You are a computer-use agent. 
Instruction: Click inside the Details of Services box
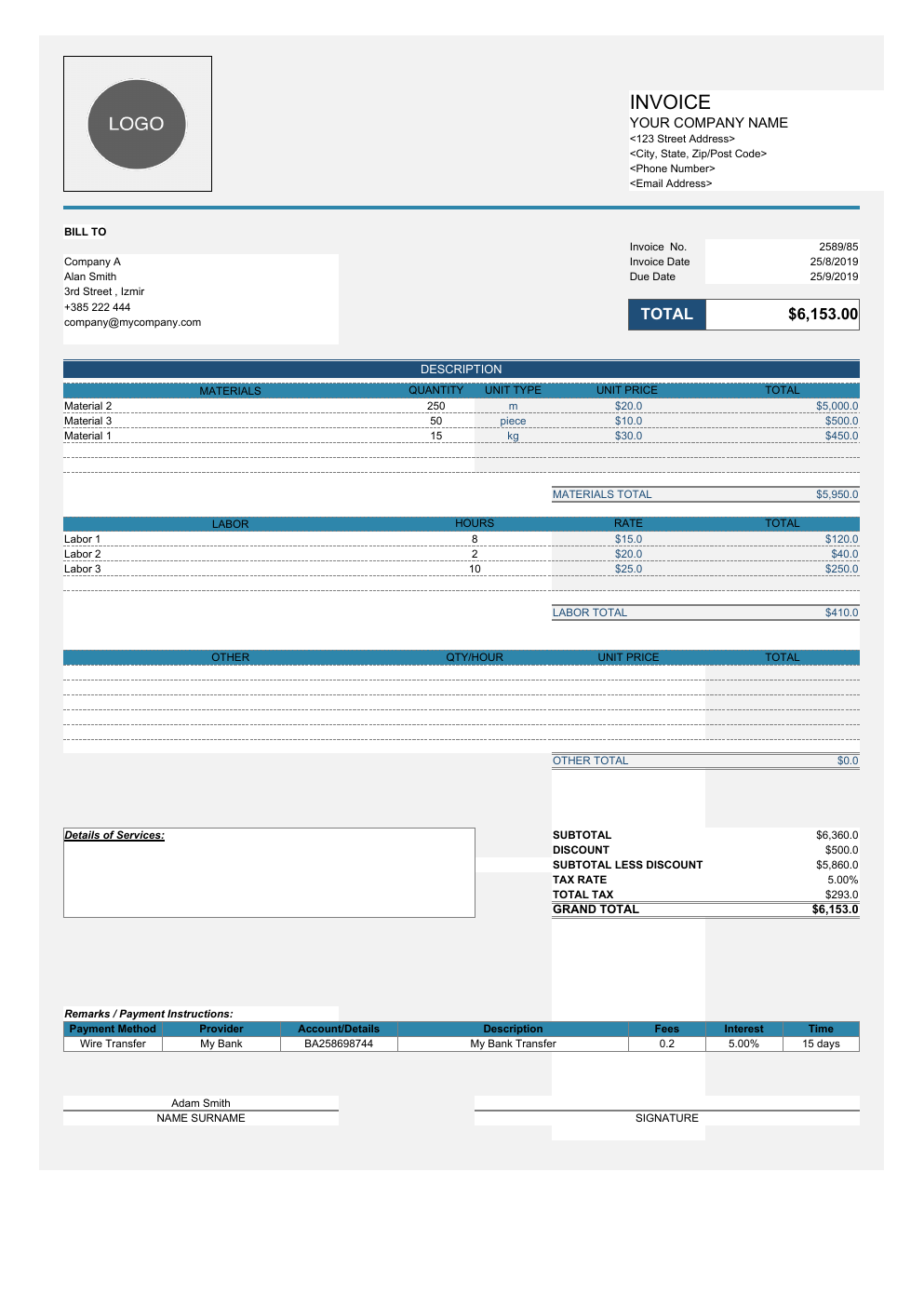click(x=269, y=873)
